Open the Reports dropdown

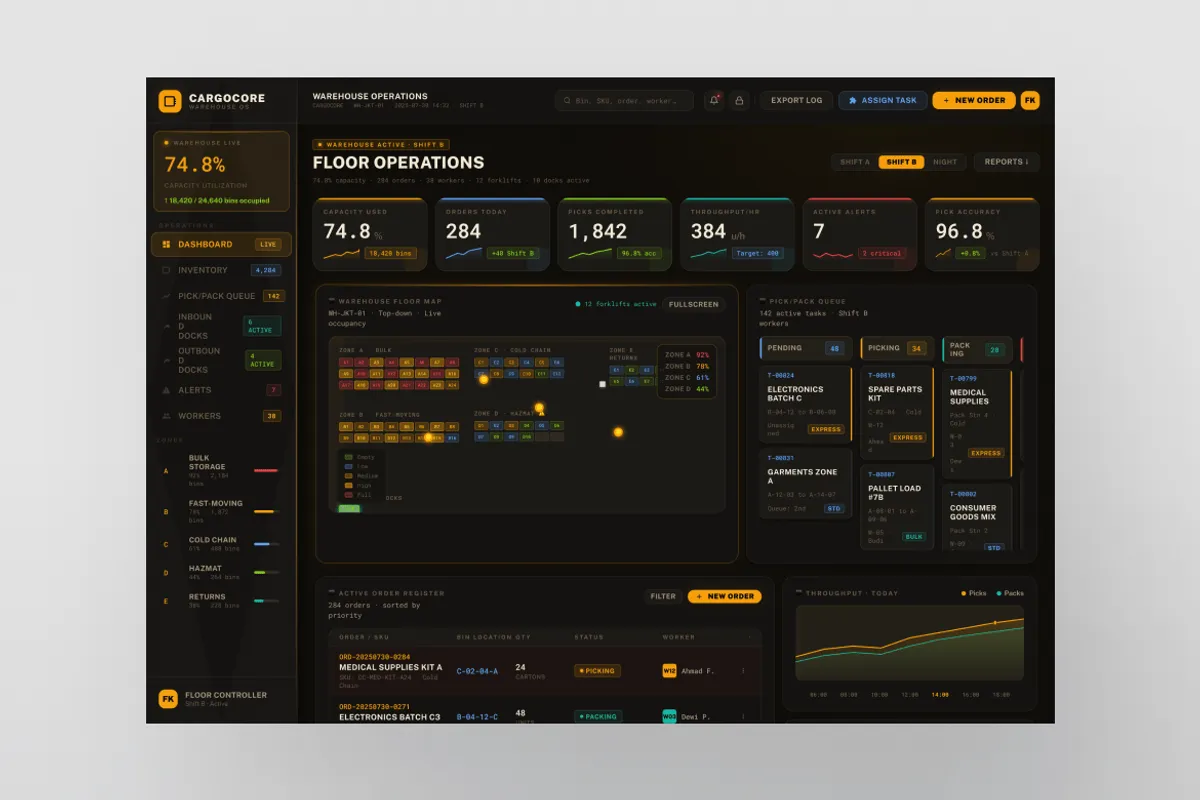point(1006,162)
